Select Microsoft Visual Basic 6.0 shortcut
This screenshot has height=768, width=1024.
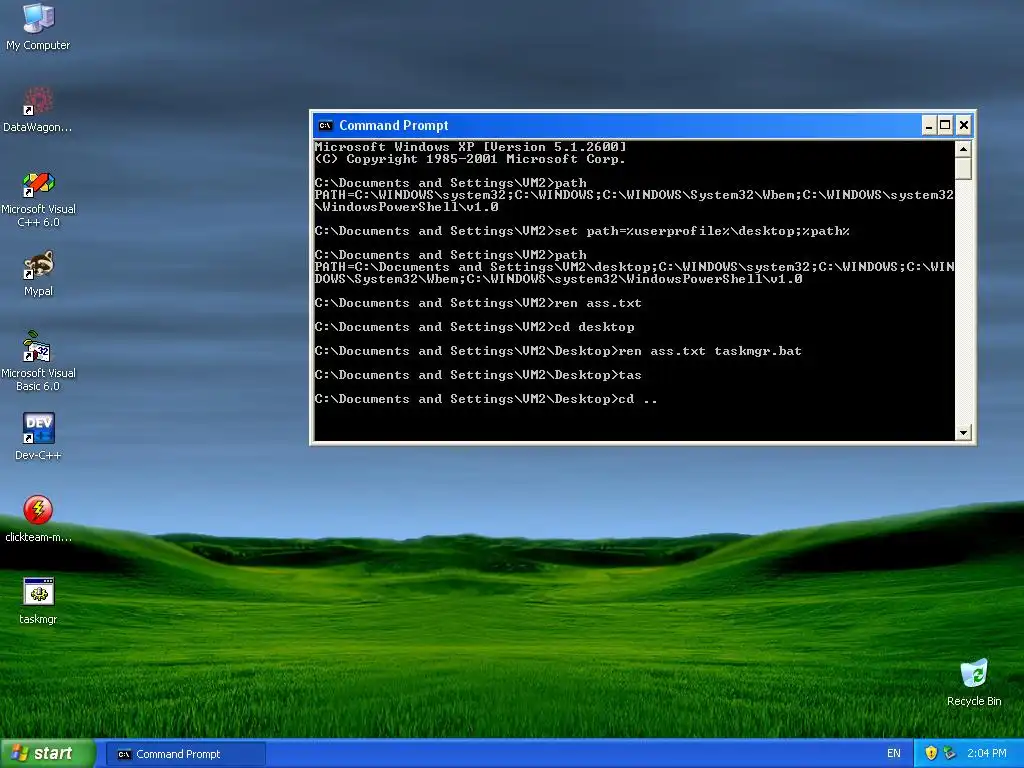point(38,361)
